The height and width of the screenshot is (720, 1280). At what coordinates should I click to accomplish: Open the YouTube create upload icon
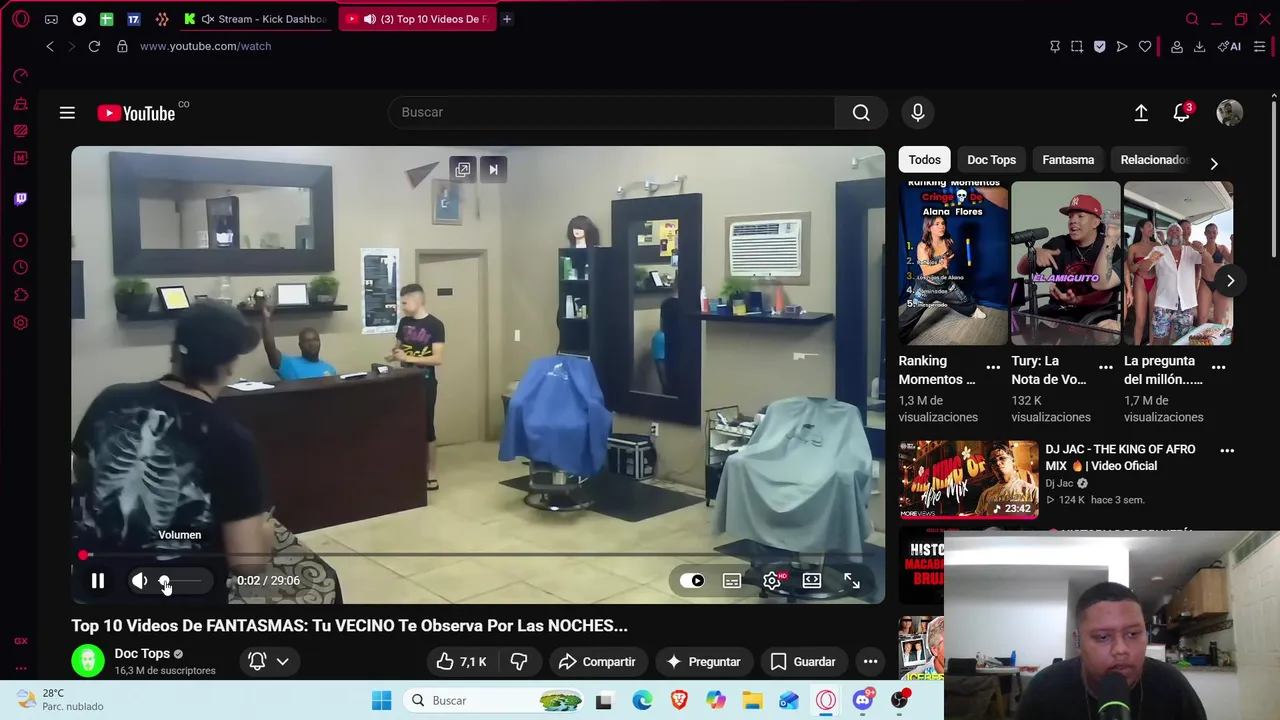[1141, 113]
